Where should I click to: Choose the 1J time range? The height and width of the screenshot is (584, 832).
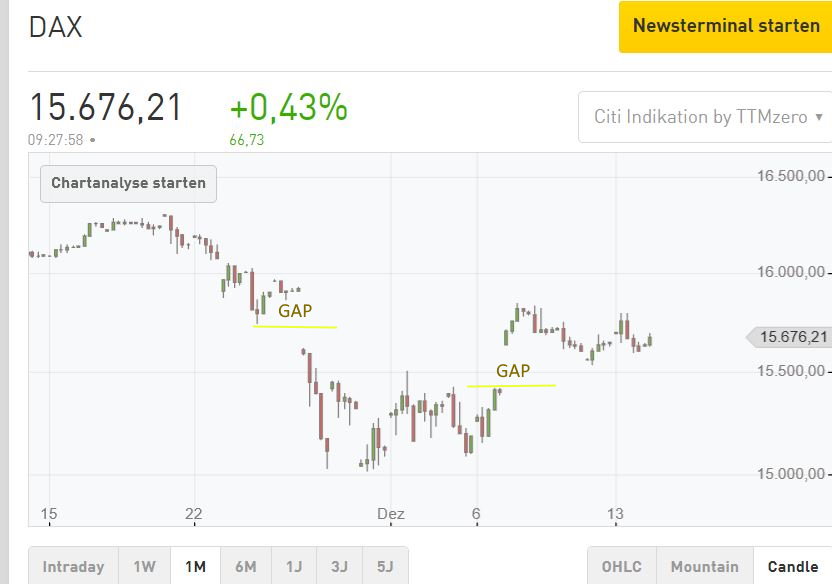click(293, 567)
